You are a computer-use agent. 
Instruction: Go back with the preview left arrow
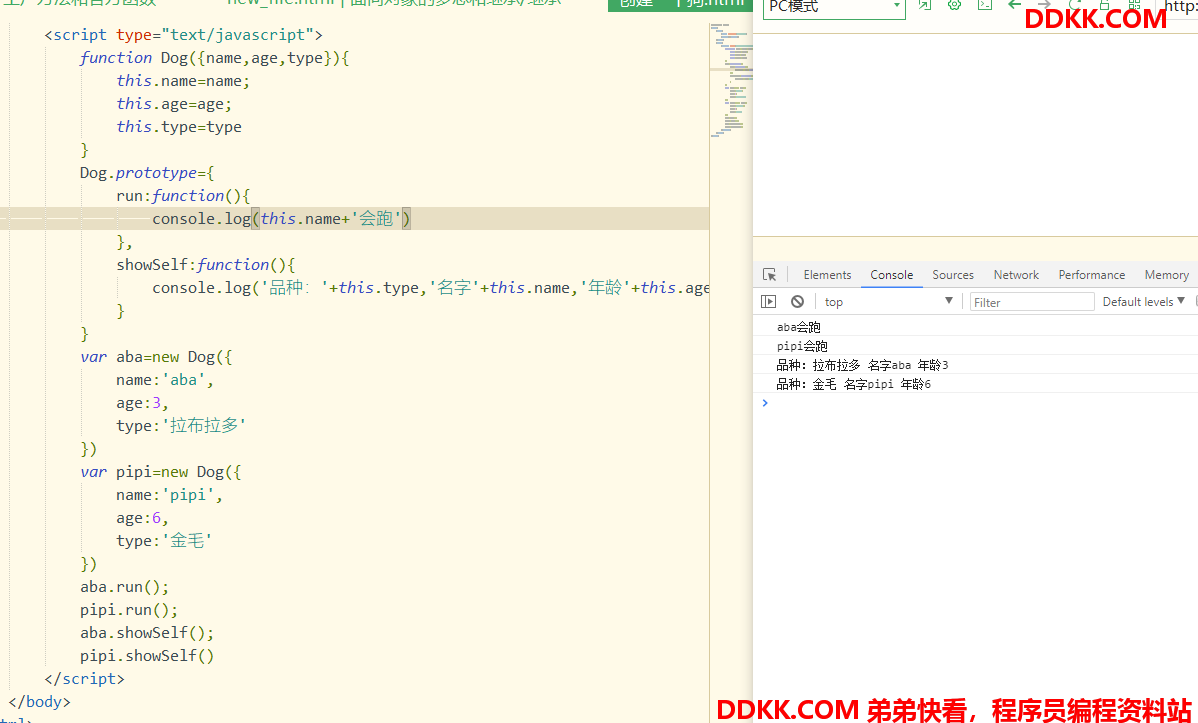click(1015, 5)
